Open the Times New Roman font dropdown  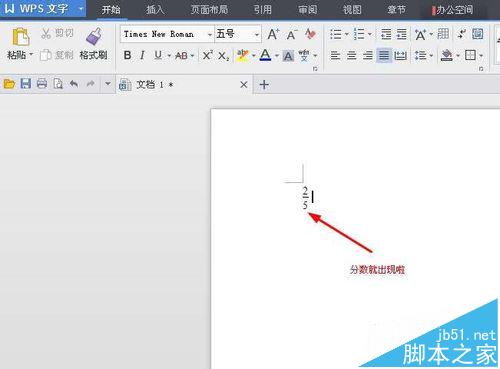(210, 34)
